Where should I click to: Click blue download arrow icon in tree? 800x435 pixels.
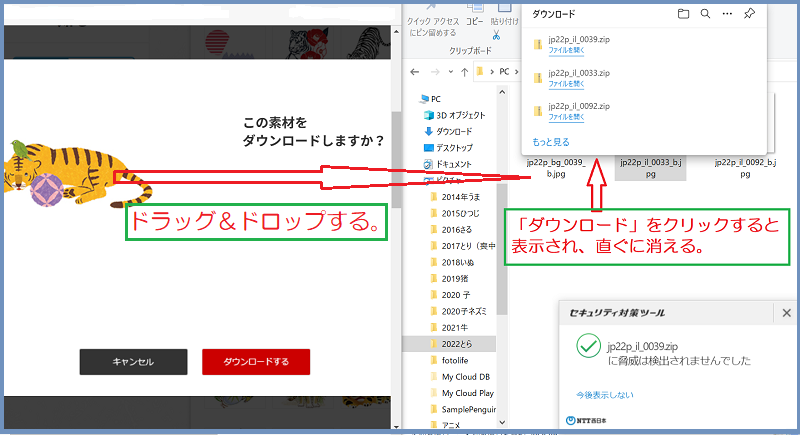tap(429, 132)
